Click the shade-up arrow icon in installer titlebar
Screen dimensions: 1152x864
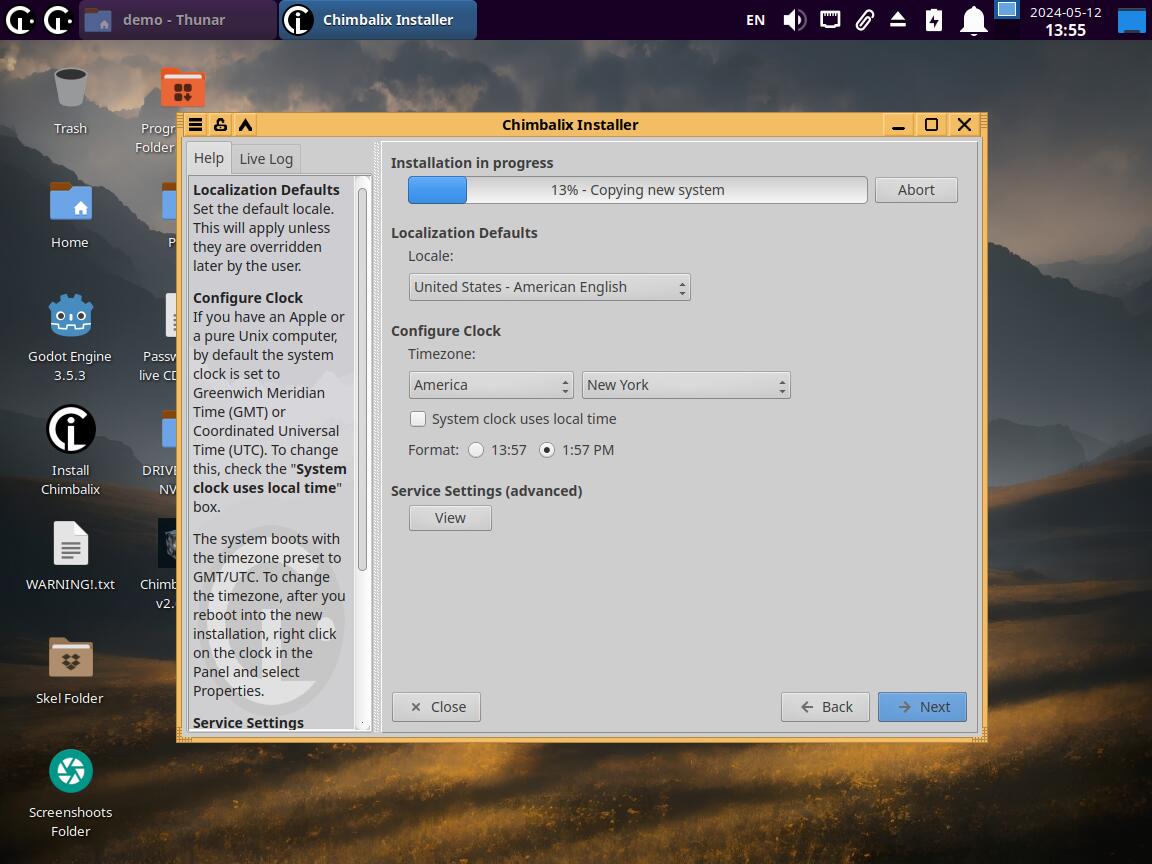[x=245, y=124]
